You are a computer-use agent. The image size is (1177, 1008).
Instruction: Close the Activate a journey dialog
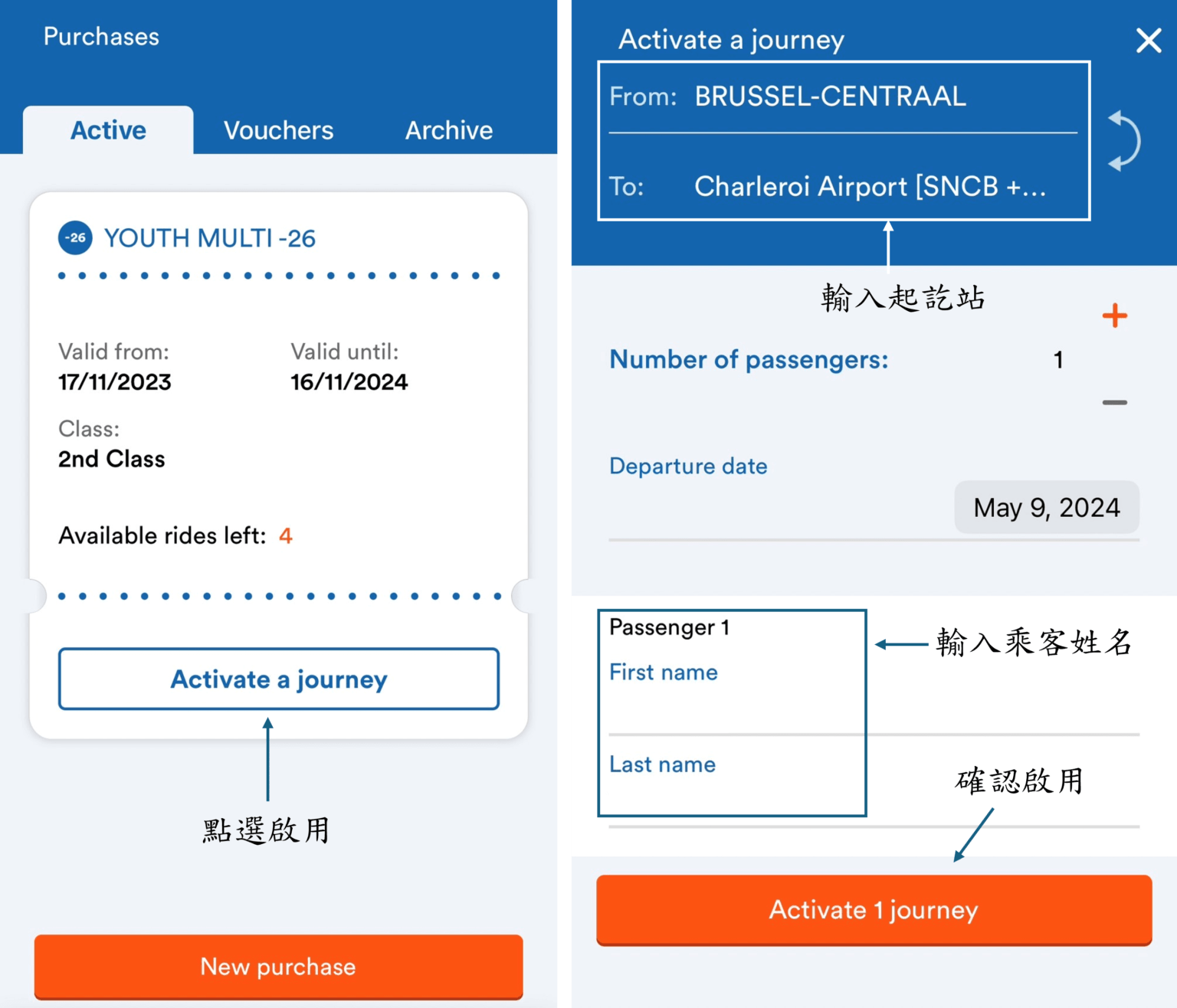point(1147,41)
